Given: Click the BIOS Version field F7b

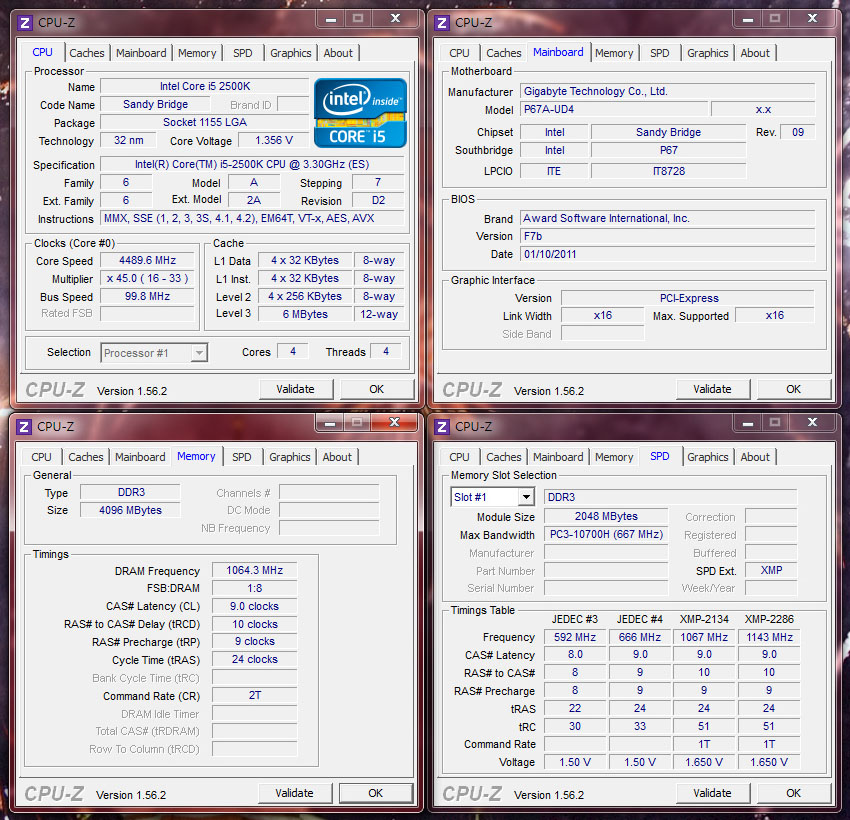Looking at the screenshot, I should [667, 236].
